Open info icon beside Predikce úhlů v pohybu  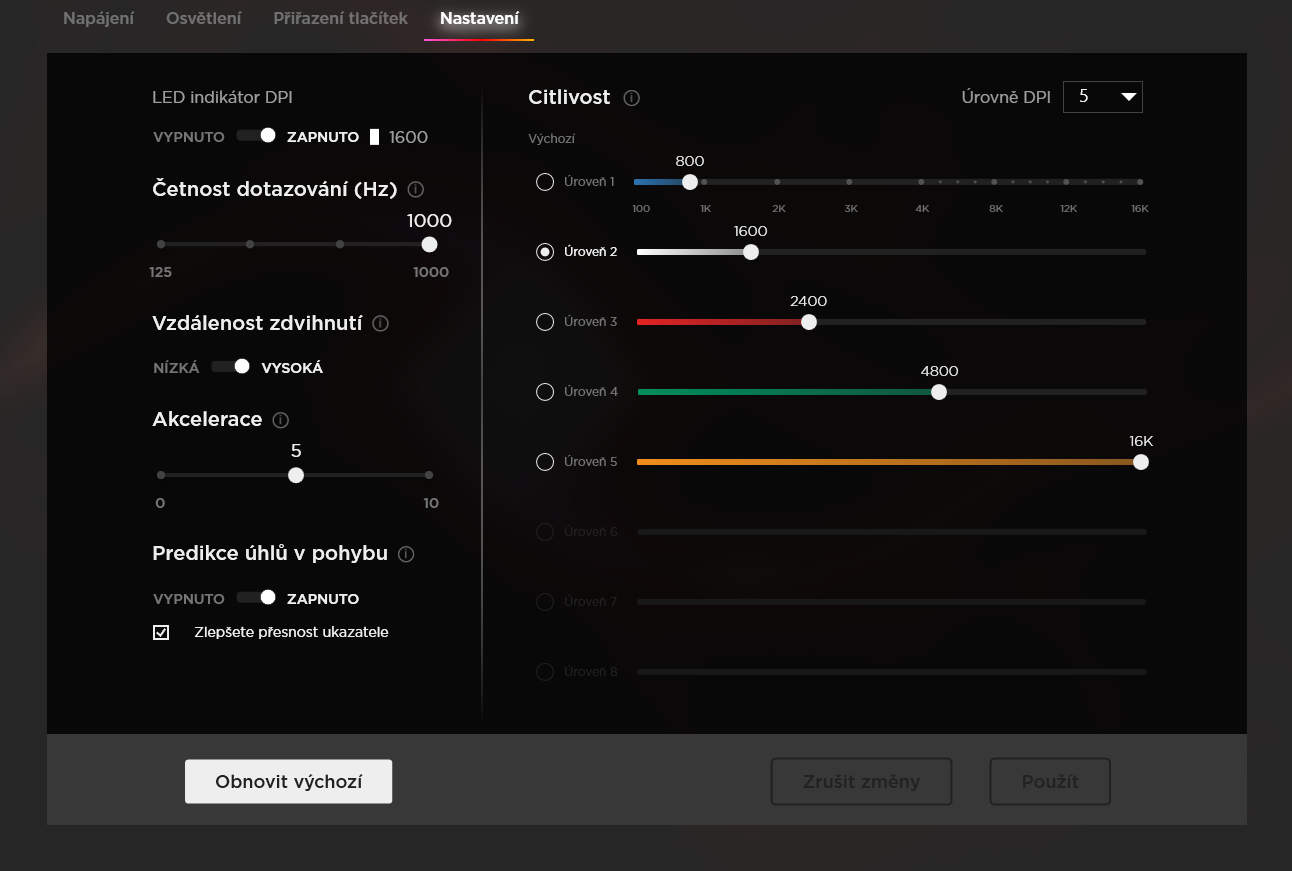tap(406, 554)
